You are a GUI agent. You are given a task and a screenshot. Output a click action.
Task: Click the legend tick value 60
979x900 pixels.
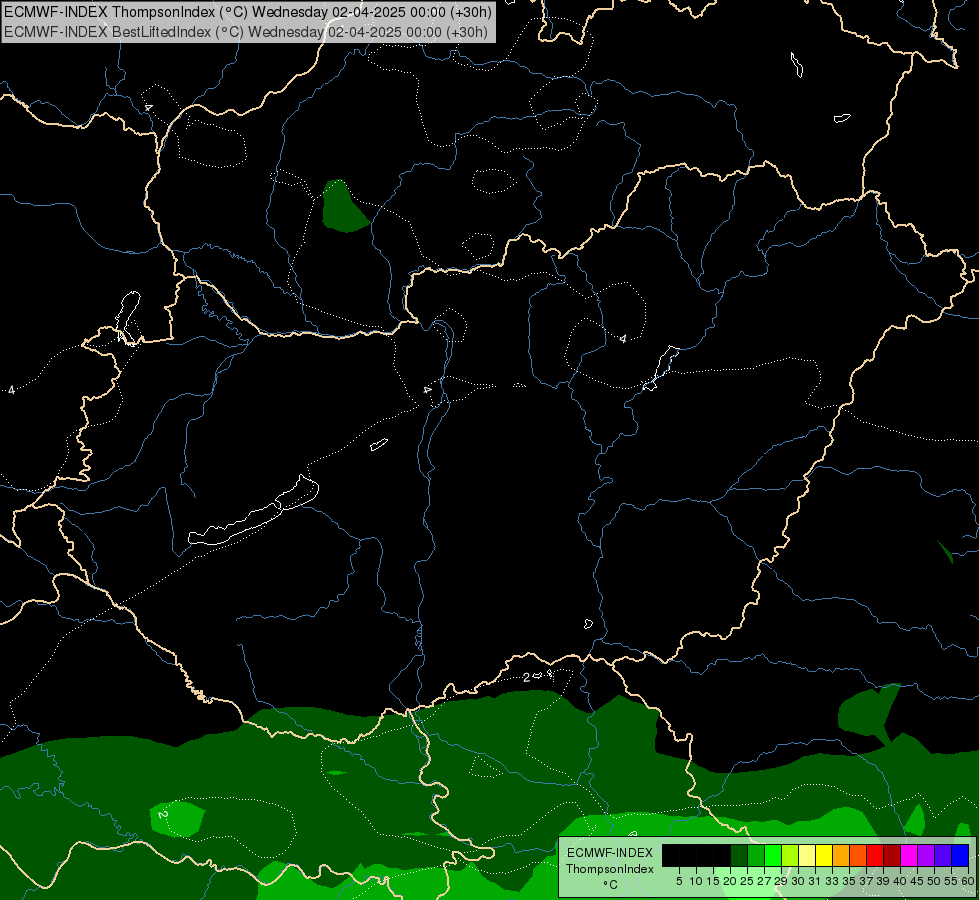click(x=968, y=881)
